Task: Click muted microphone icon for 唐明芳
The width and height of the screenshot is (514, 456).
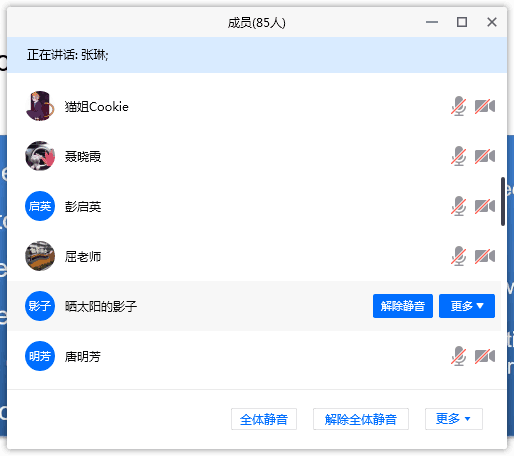Action: (x=459, y=356)
